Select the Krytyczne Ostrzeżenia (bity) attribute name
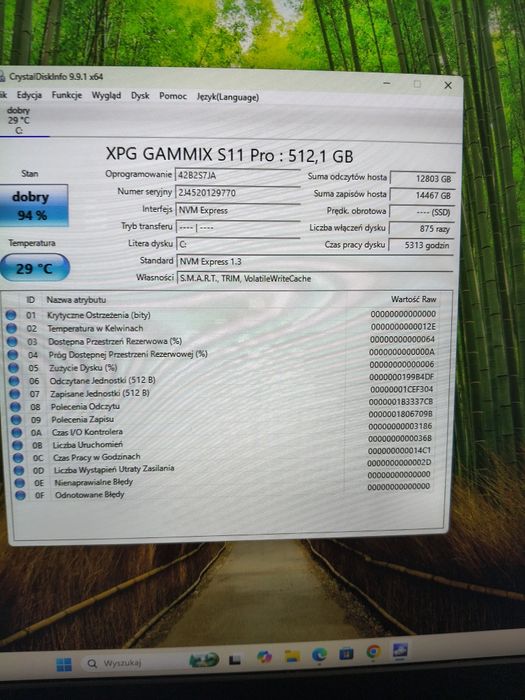Screen dimensions: 525x700 pos(99,315)
